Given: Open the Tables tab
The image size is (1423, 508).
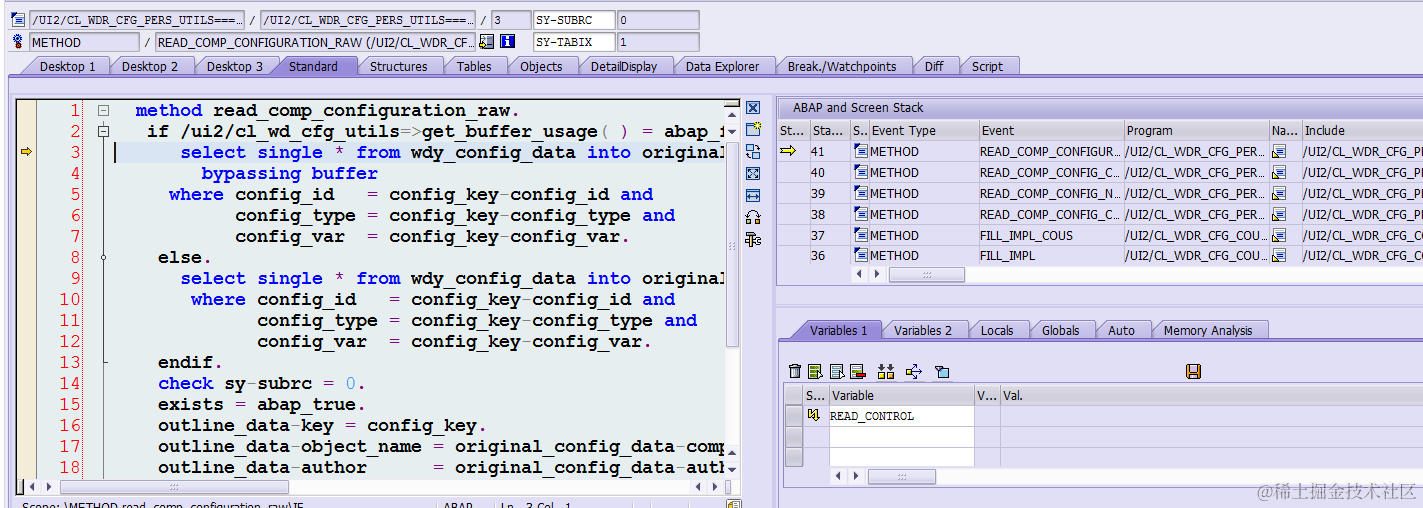Looking at the screenshot, I should coord(474,66).
